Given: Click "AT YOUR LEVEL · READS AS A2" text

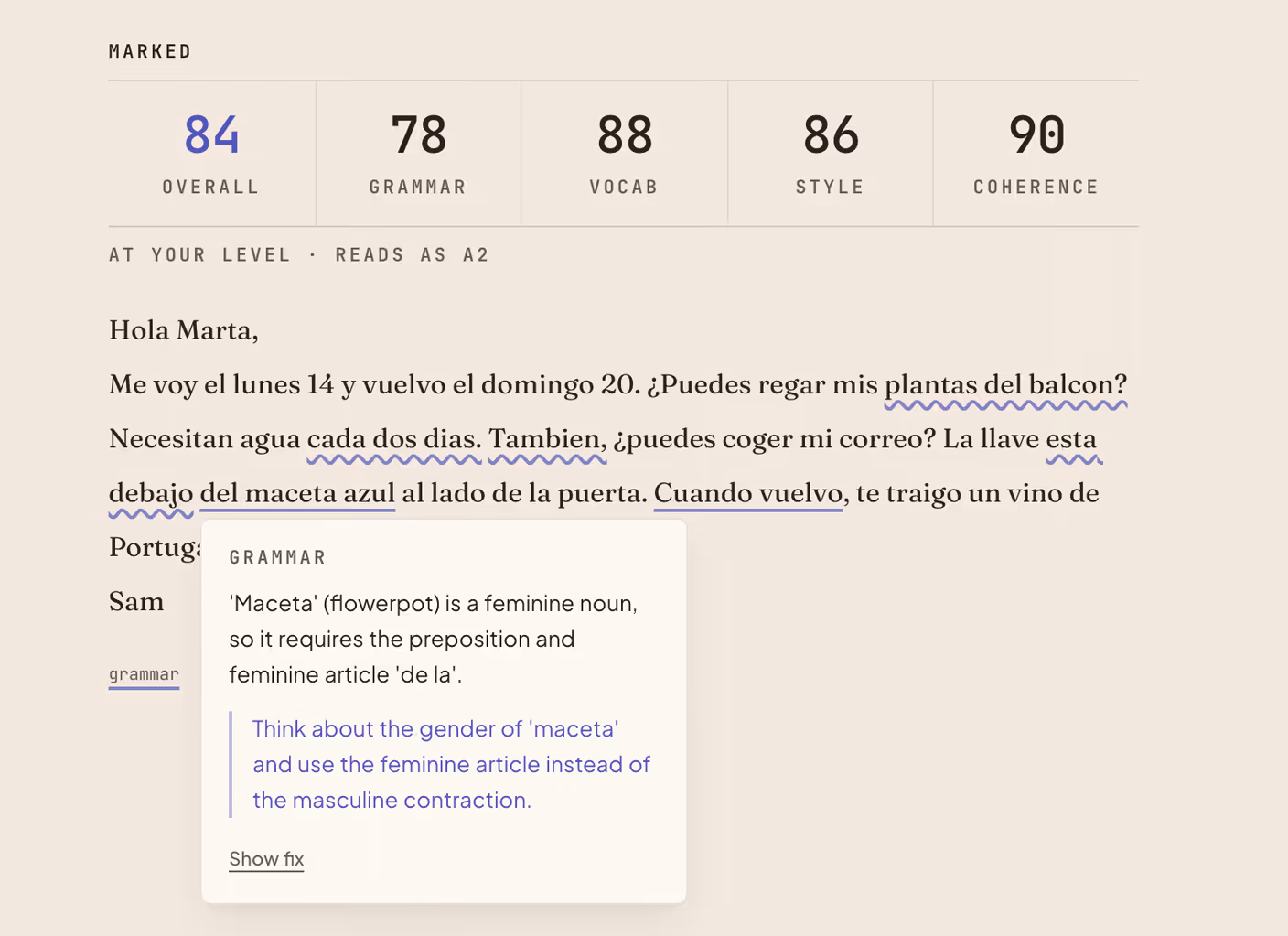Looking at the screenshot, I should pyautogui.click(x=299, y=255).
